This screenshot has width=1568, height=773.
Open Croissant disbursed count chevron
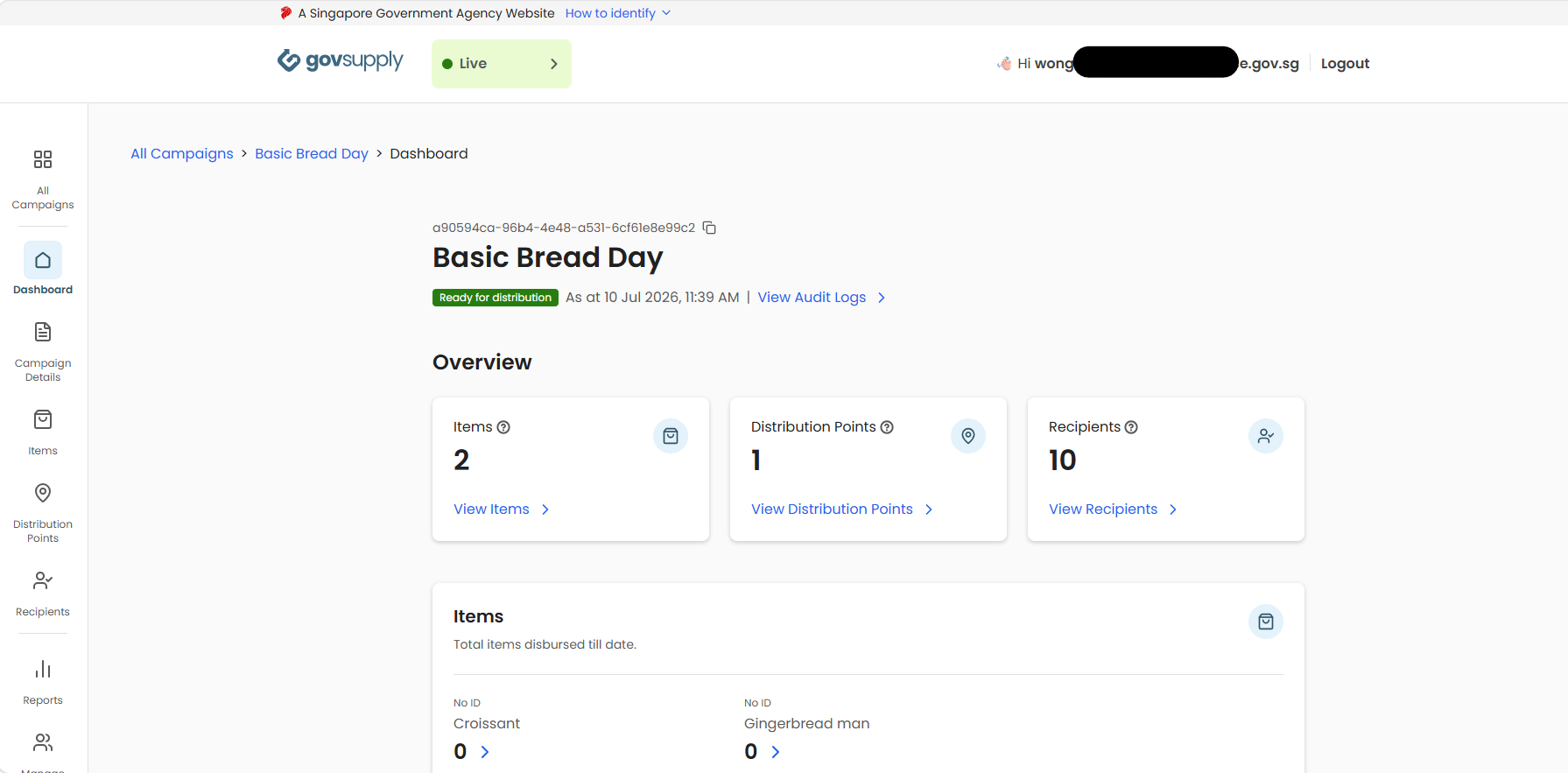pos(485,752)
